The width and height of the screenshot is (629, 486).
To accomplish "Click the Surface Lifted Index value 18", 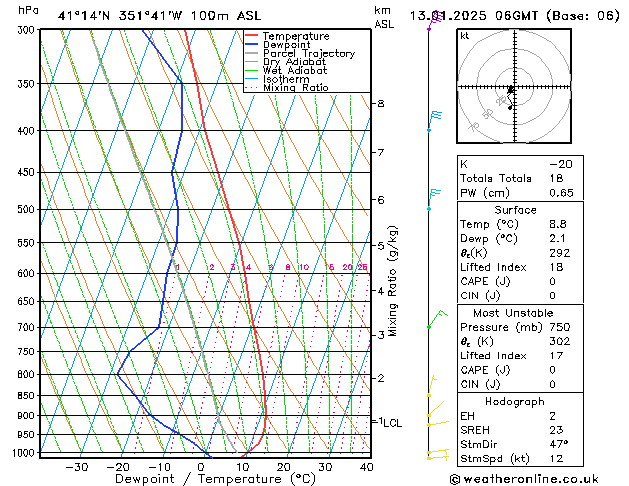I will click(556, 267).
